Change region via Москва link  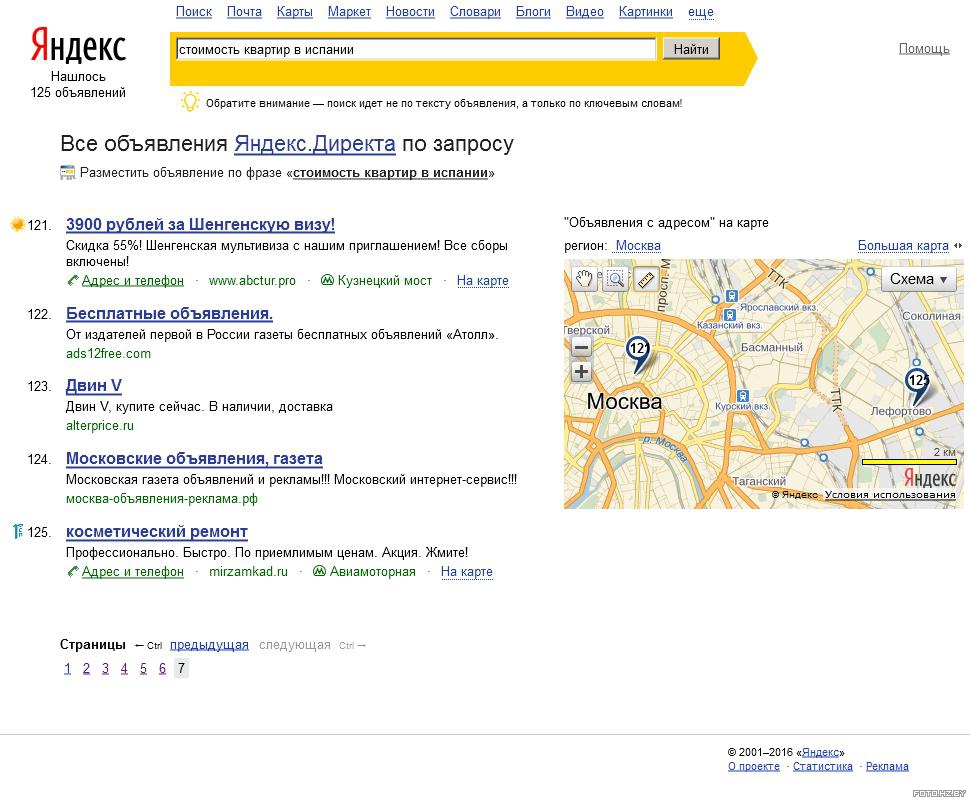click(638, 246)
